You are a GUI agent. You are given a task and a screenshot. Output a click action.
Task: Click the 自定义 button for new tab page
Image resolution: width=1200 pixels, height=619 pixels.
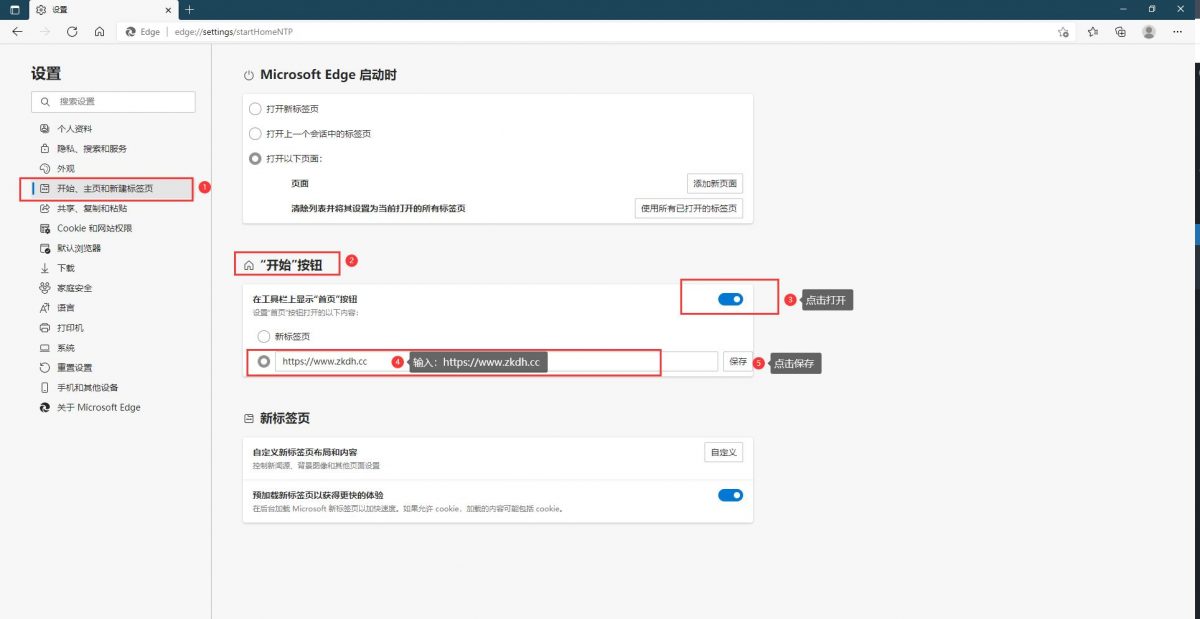(723, 453)
